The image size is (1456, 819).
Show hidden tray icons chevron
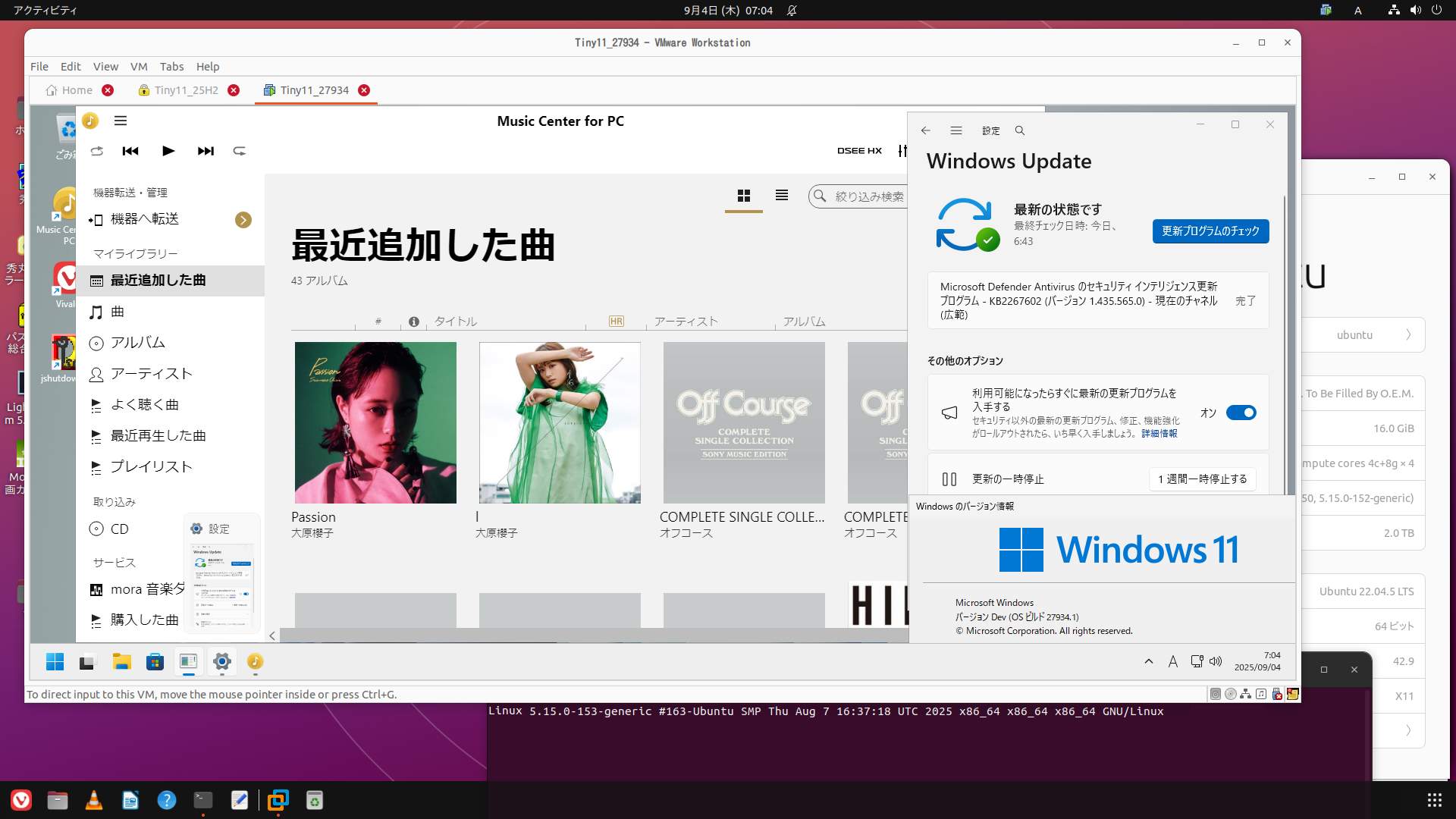[x=1149, y=661]
